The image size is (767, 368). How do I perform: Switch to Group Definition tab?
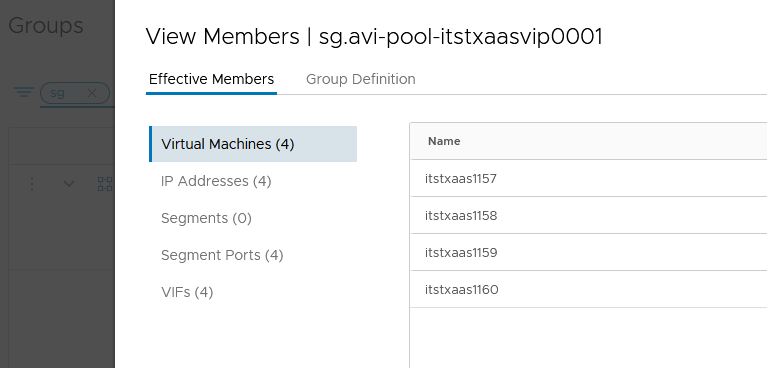click(361, 79)
